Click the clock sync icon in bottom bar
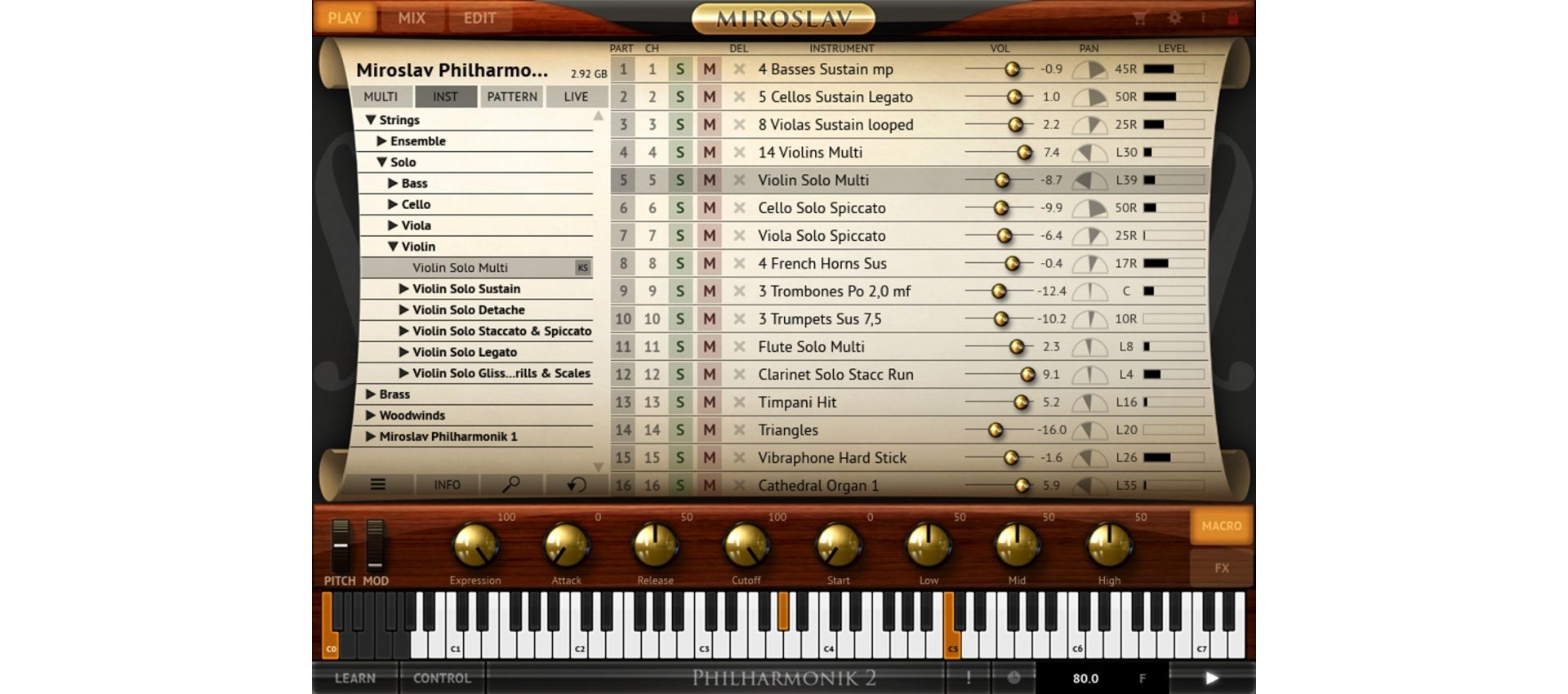 point(1013,678)
